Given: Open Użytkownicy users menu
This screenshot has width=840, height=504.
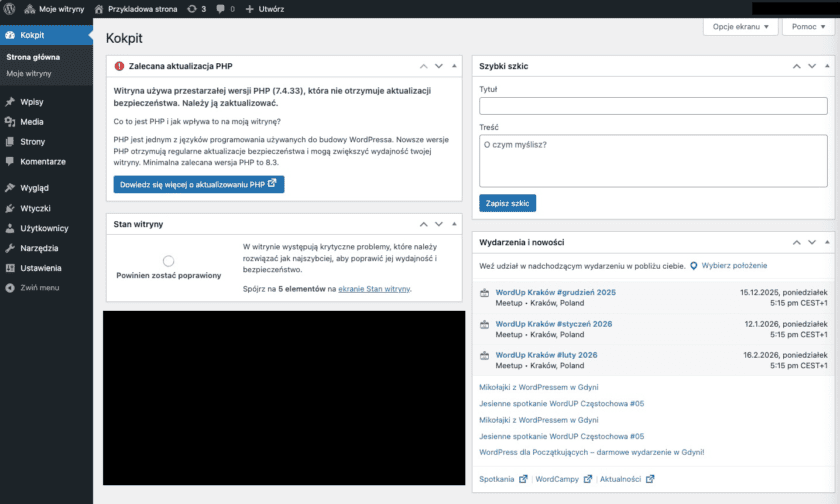Looking at the screenshot, I should 46,228.
